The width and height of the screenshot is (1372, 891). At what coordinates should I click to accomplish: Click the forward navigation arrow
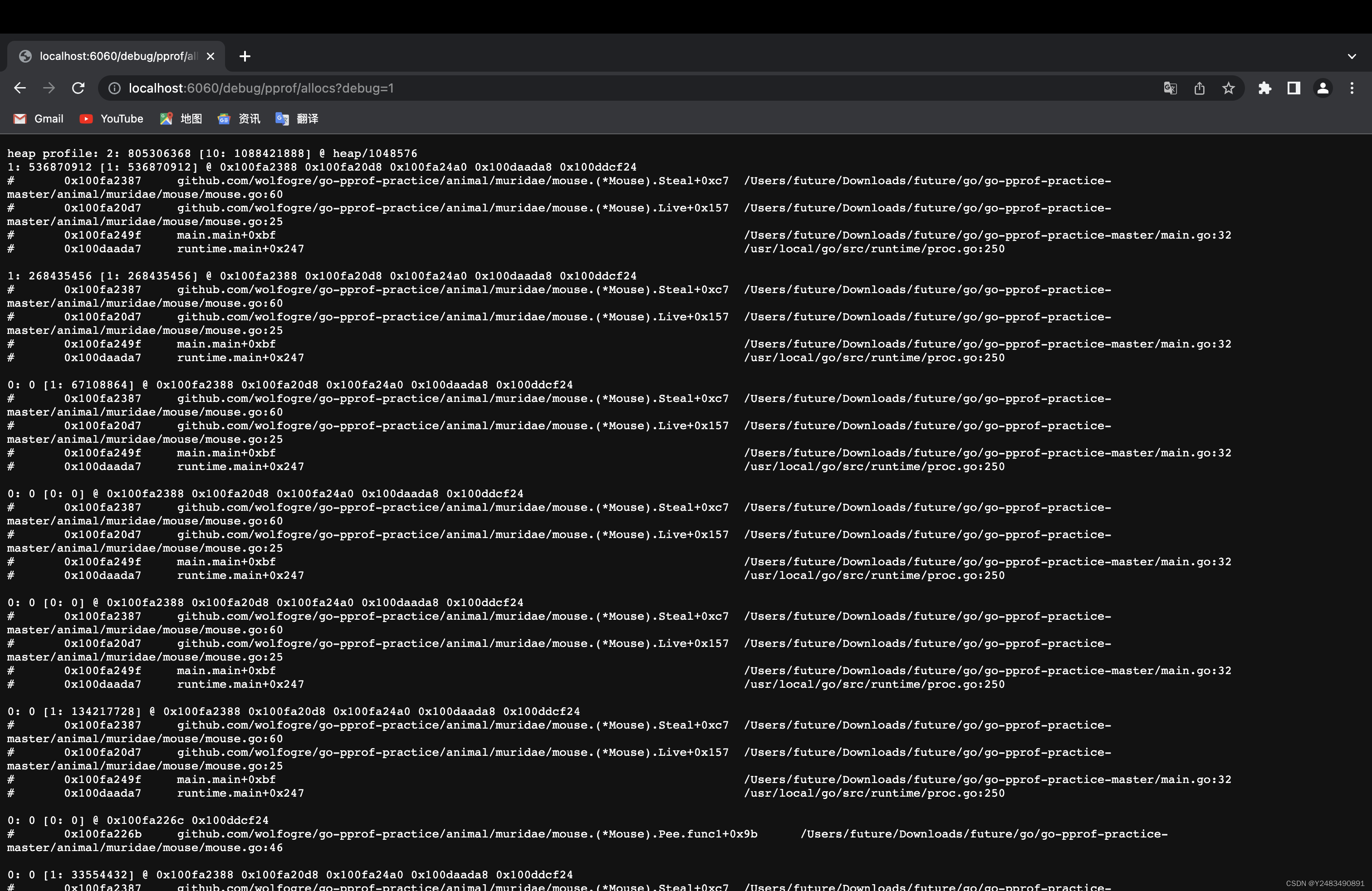coord(49,88)
